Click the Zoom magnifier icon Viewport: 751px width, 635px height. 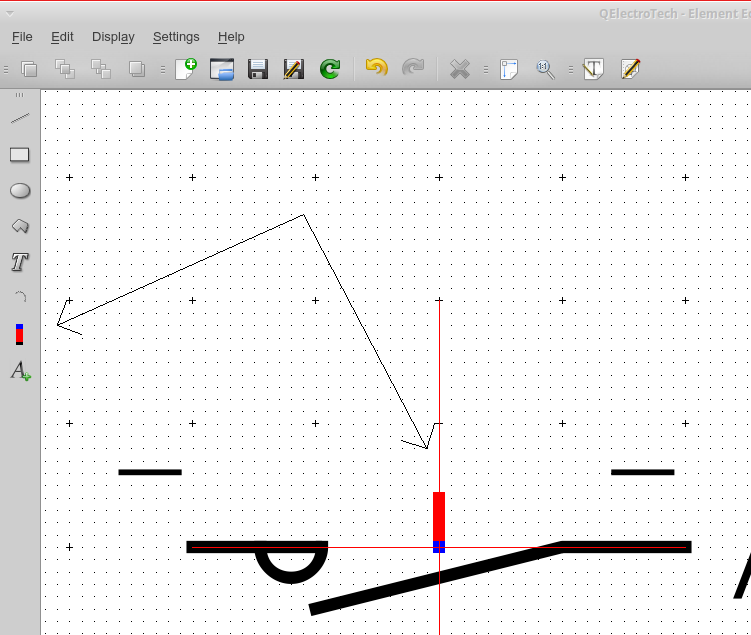[545, 69]
